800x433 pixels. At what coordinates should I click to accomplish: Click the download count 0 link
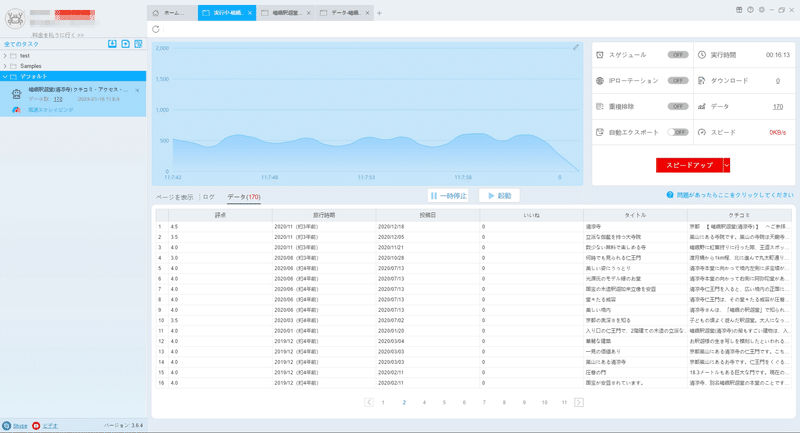(778, 81)
